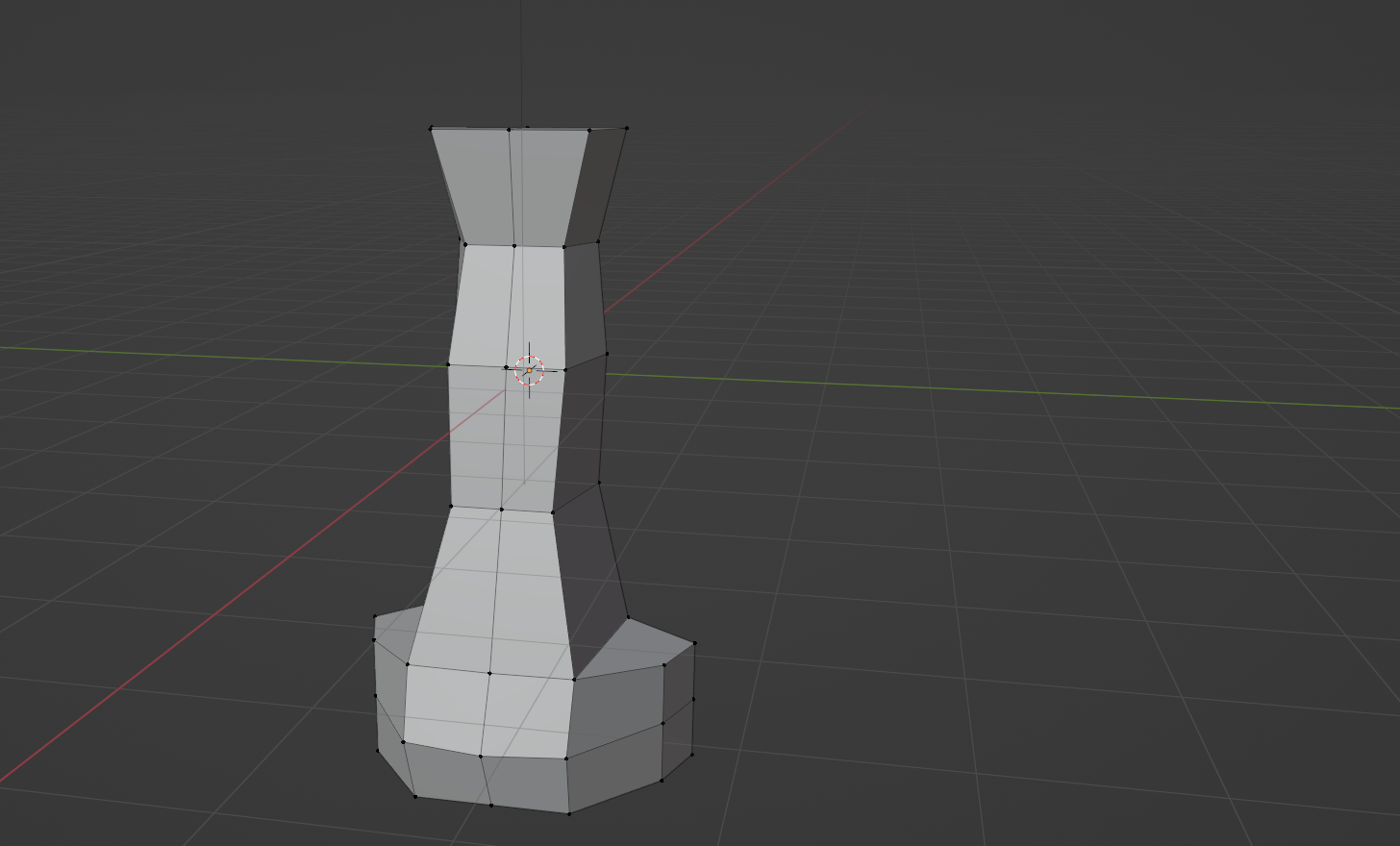Select the lowest vertex of the base

569,813
